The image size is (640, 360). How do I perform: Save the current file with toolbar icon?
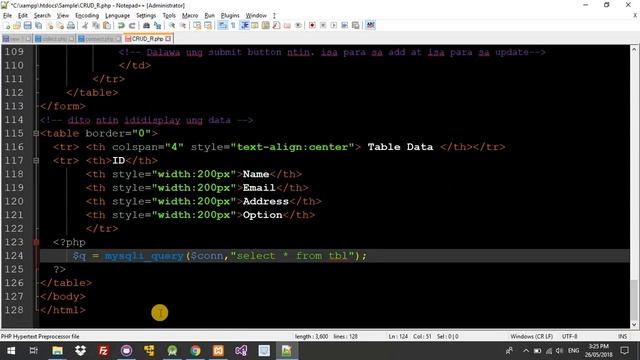(x=27, y=25)
